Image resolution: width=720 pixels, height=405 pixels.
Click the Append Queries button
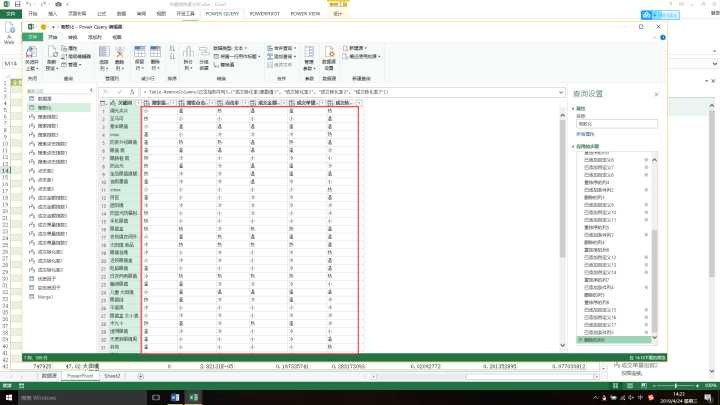[x=282, y=56]
